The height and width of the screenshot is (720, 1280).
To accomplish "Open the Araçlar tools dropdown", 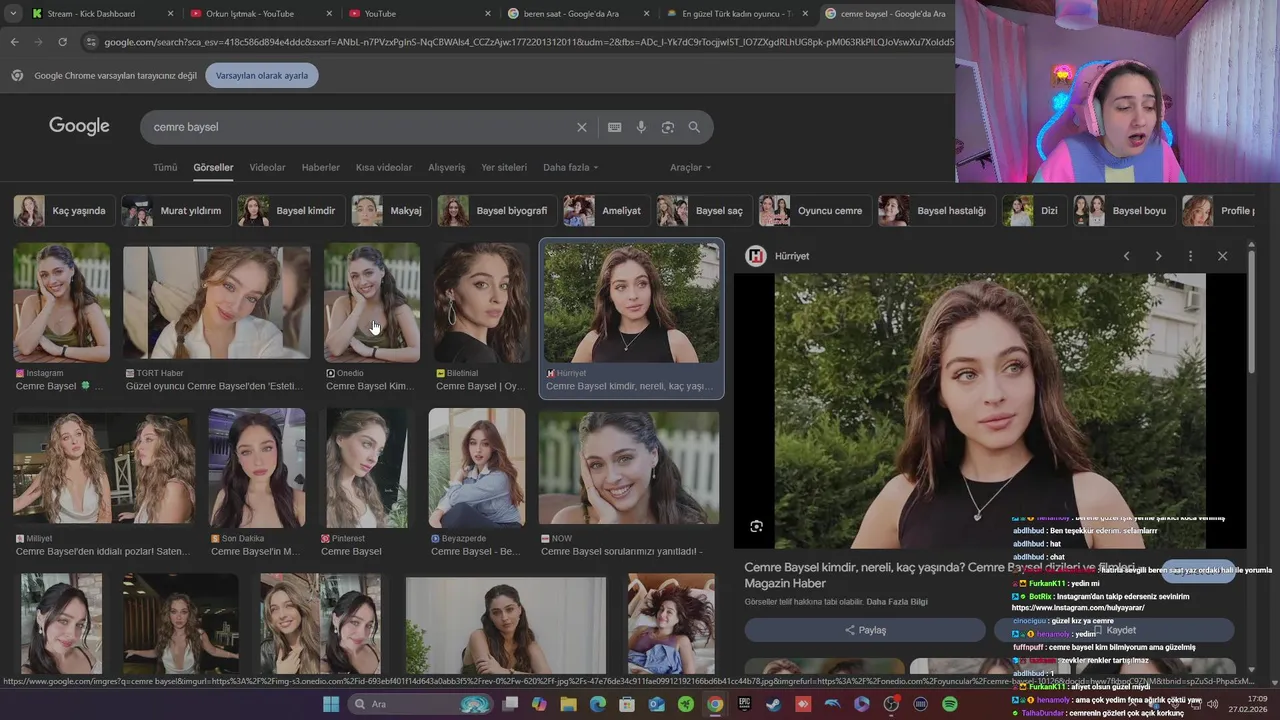I will coord(691,167).
